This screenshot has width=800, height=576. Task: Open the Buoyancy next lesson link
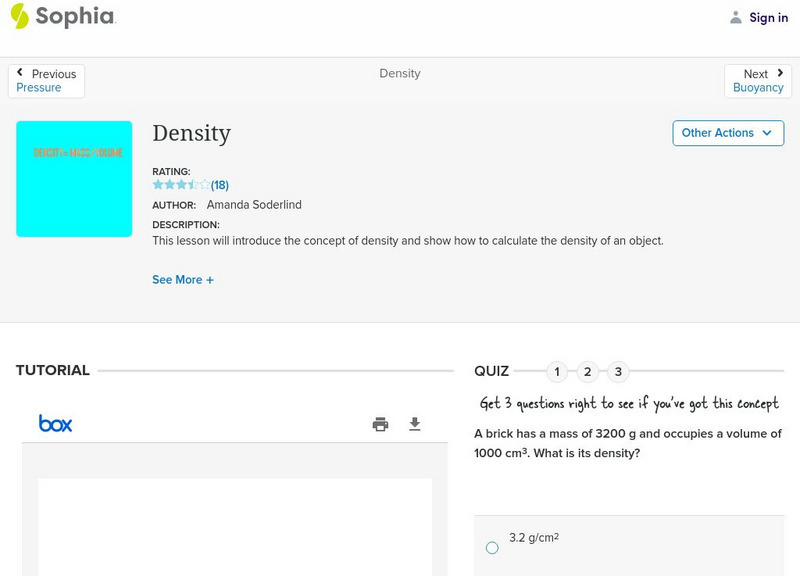click(758, 88)
